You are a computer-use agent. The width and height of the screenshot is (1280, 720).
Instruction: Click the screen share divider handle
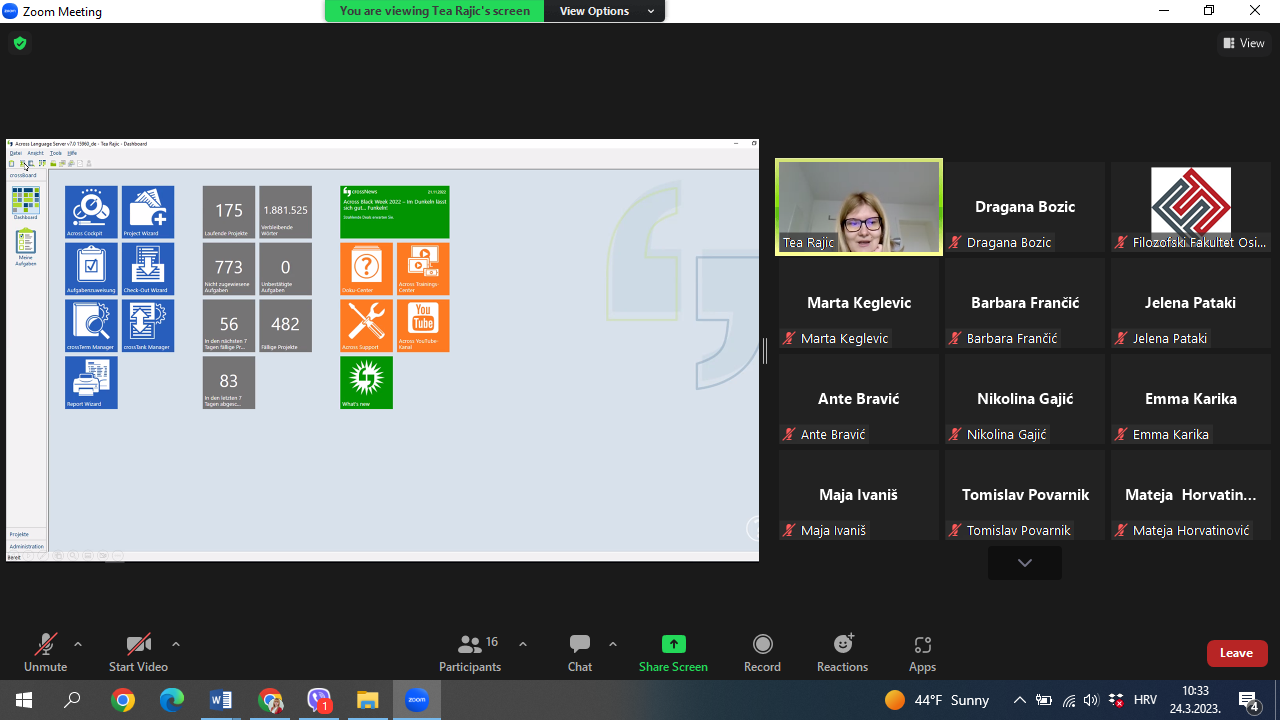765,350
